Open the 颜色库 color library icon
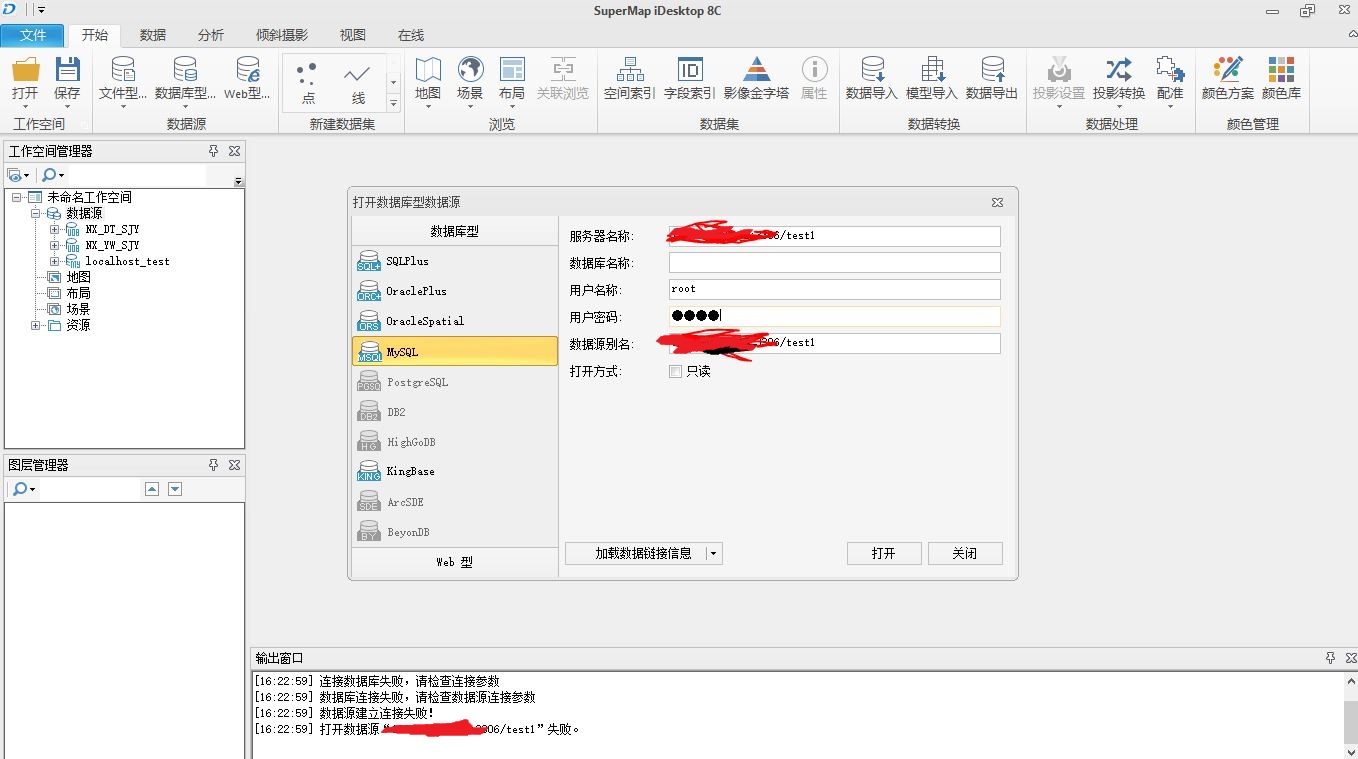Viewport: 1358px width, 759px height. (x=1281, y=70)
